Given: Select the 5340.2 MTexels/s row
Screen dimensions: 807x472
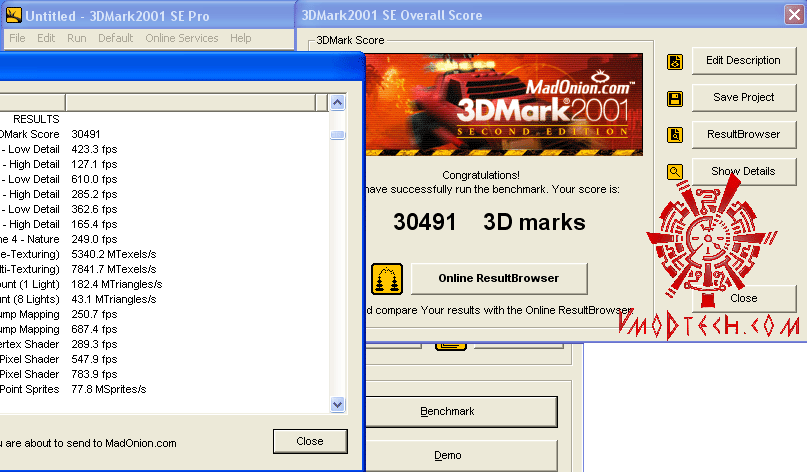Looking at the screenshot, I should tap(165, 254).
